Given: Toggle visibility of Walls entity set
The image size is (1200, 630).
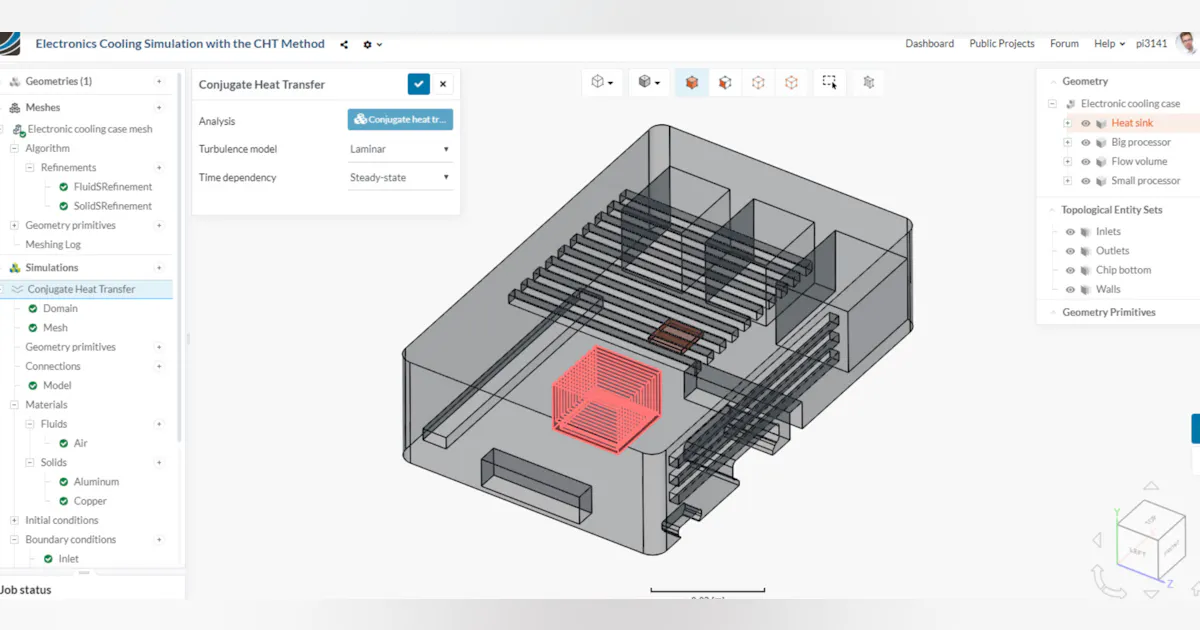Looking at the screenshot, I should click(1070, 289).
